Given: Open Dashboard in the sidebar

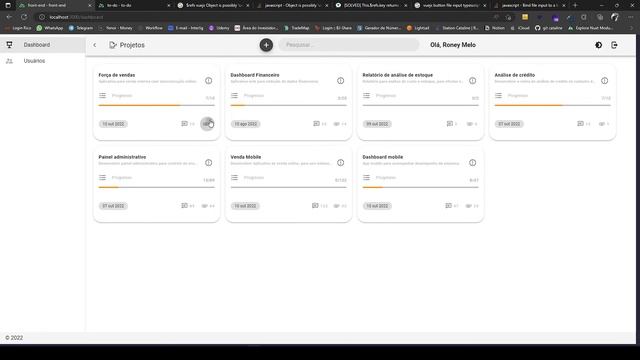Looking at the screenshot, I should (x=42, y=44).
